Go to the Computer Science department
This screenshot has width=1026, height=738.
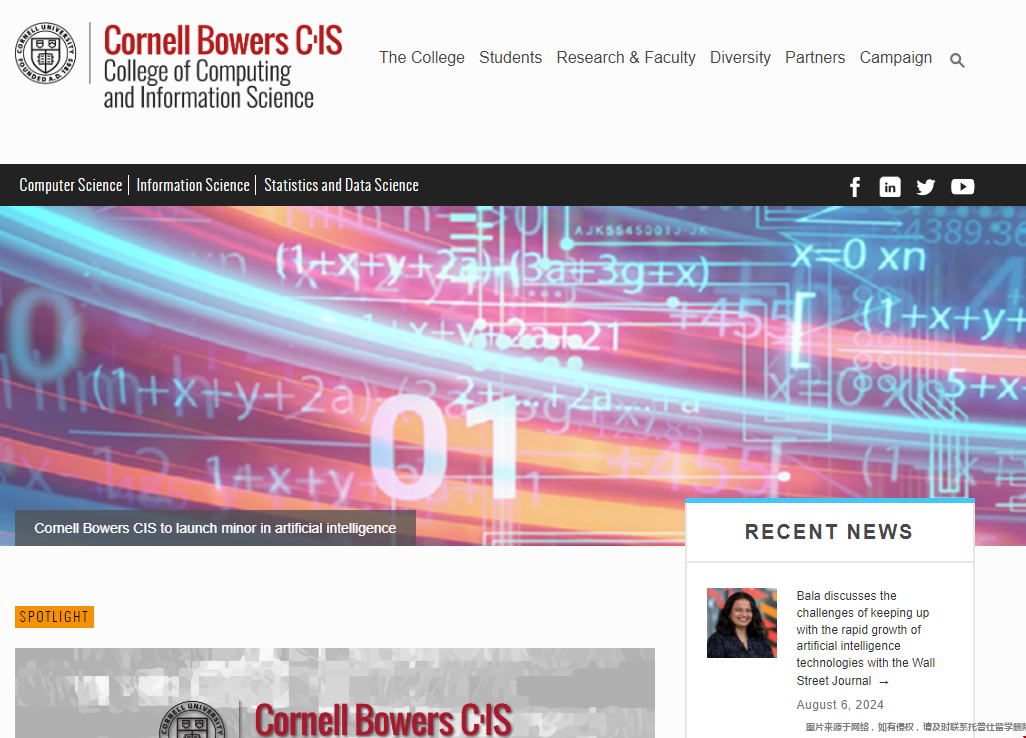(x=71, y=185)
